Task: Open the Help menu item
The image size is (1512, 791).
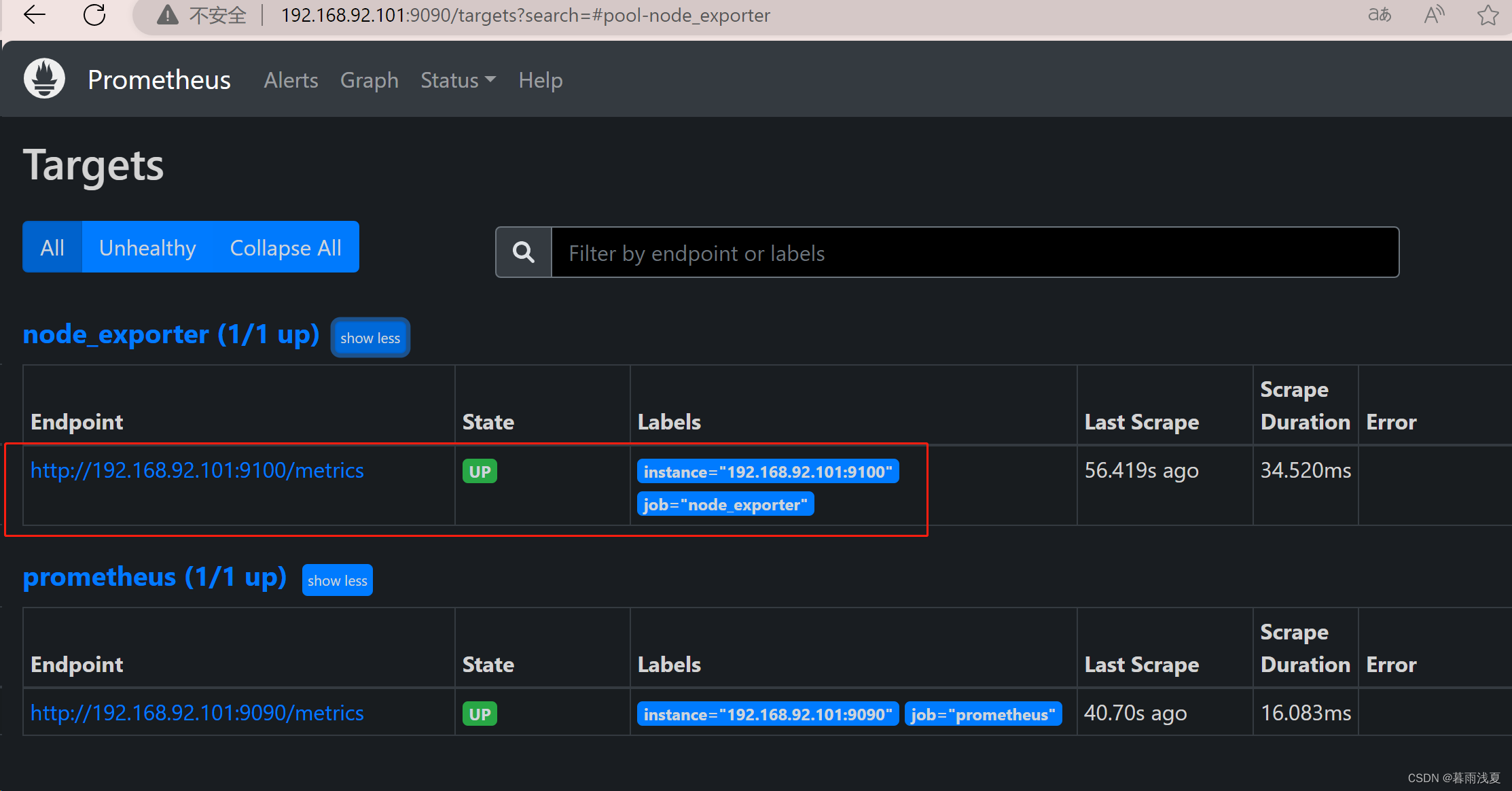Action: point(541,80)
